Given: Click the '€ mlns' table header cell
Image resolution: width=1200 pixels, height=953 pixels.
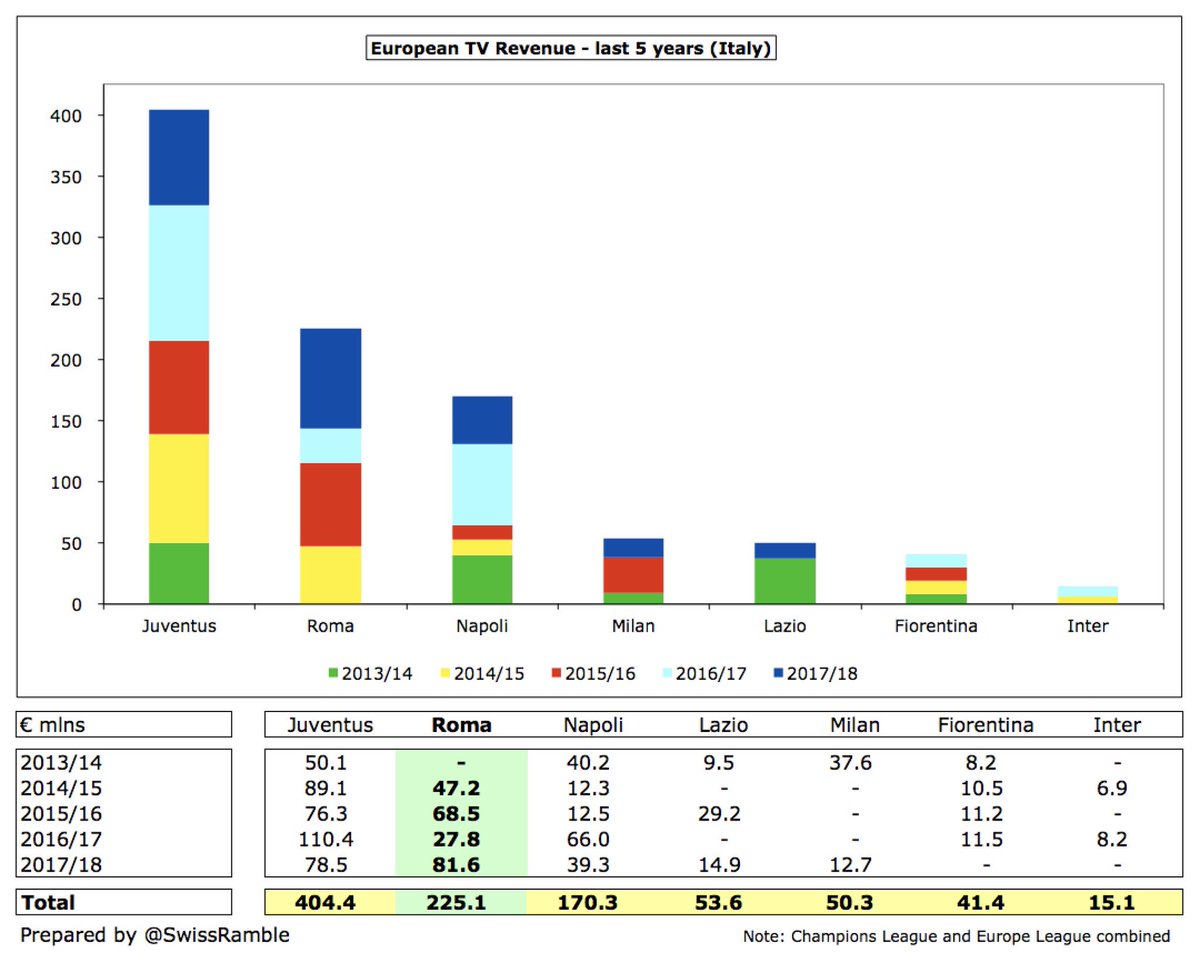Looking at the screenshot, I should [x=125, y=725].
